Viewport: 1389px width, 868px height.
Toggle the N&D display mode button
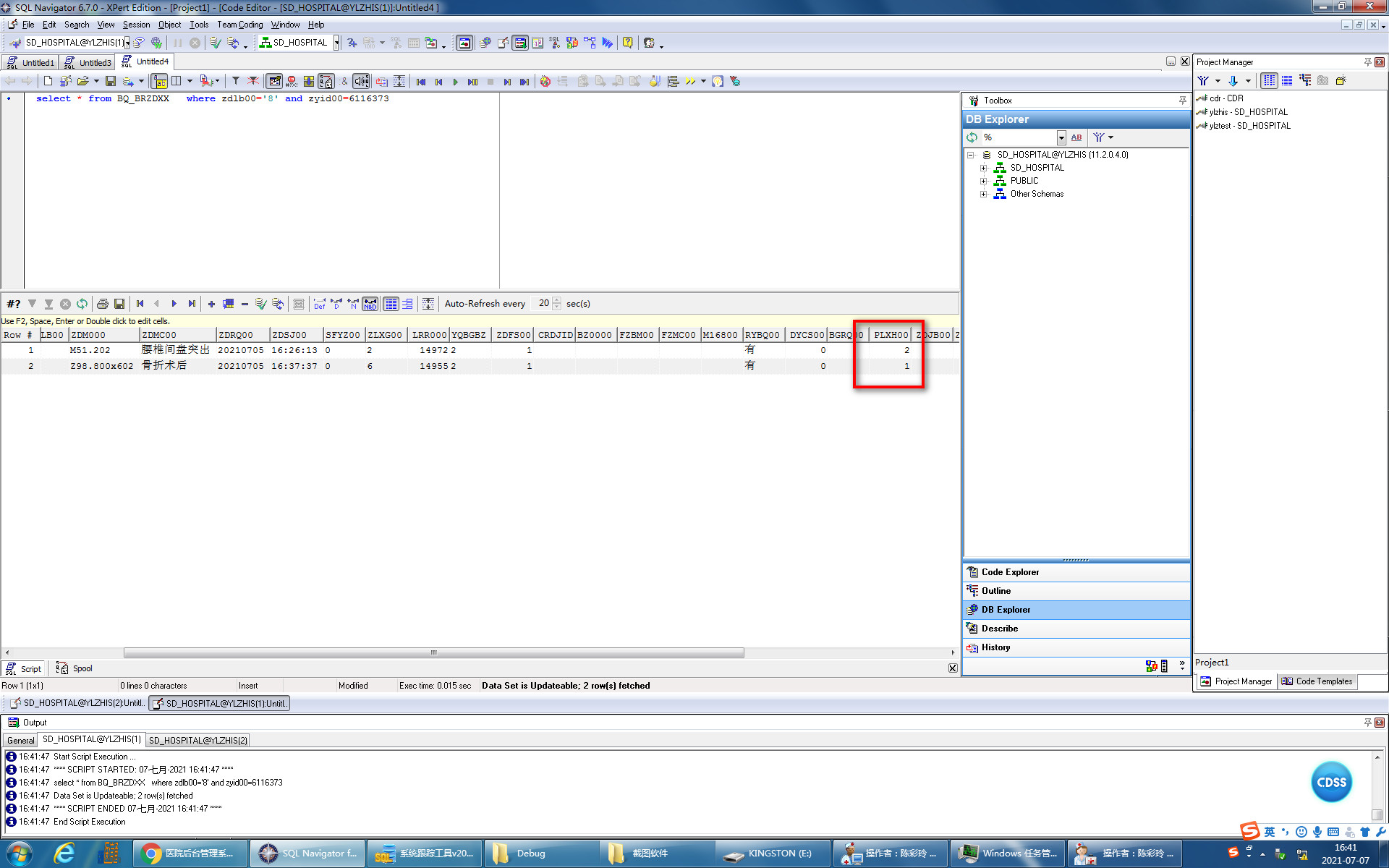(370, 304)
